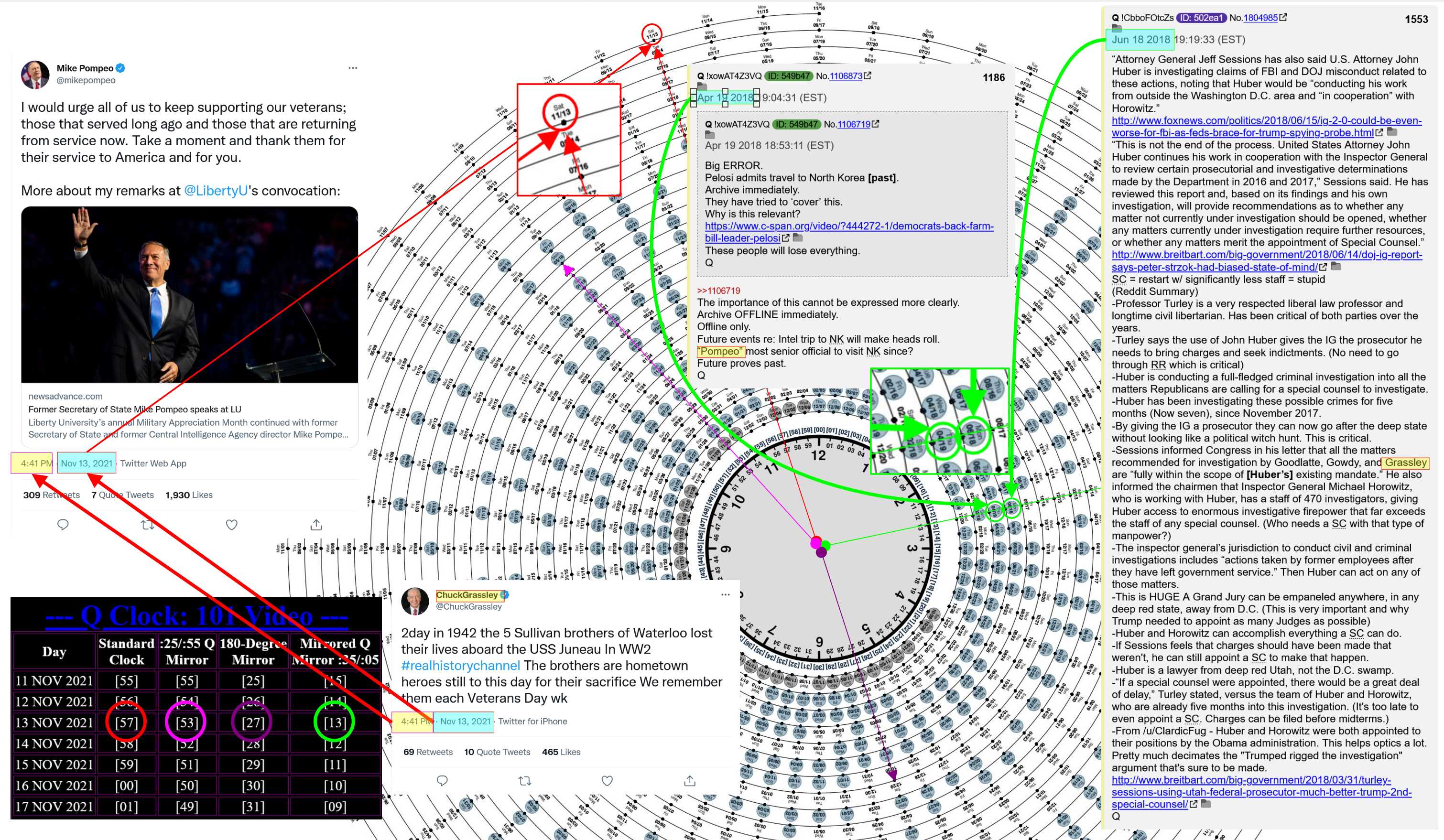Open the newsadvance.com article card title

(x=135, y=409)
